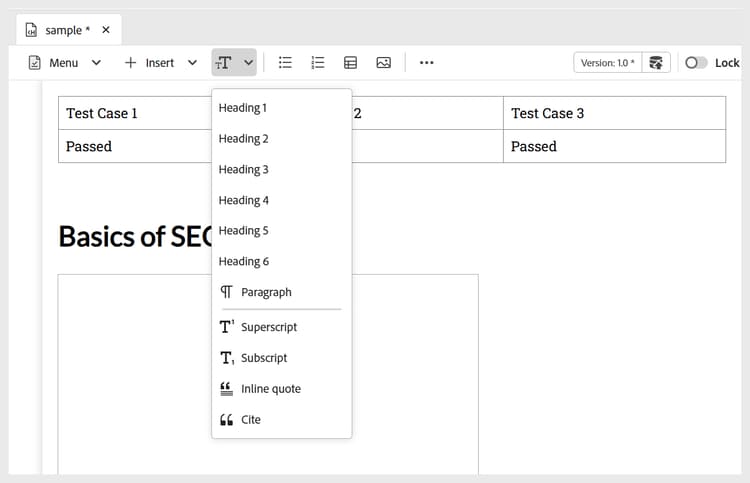Screen dimensions: 750x483
Task: Expand the Menu dropdown arrow
Action: click(x=96, y=63)
